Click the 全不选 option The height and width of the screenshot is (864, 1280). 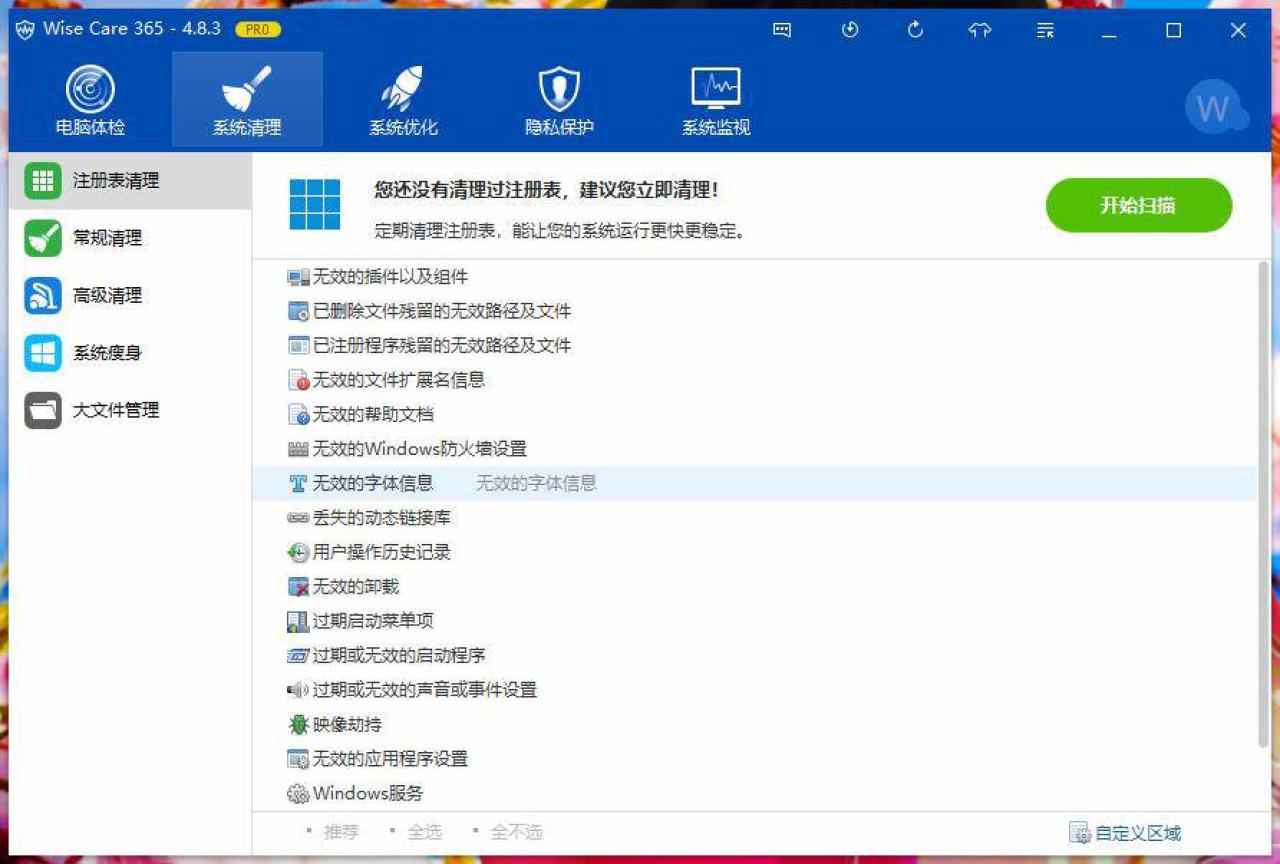[516, 832]
